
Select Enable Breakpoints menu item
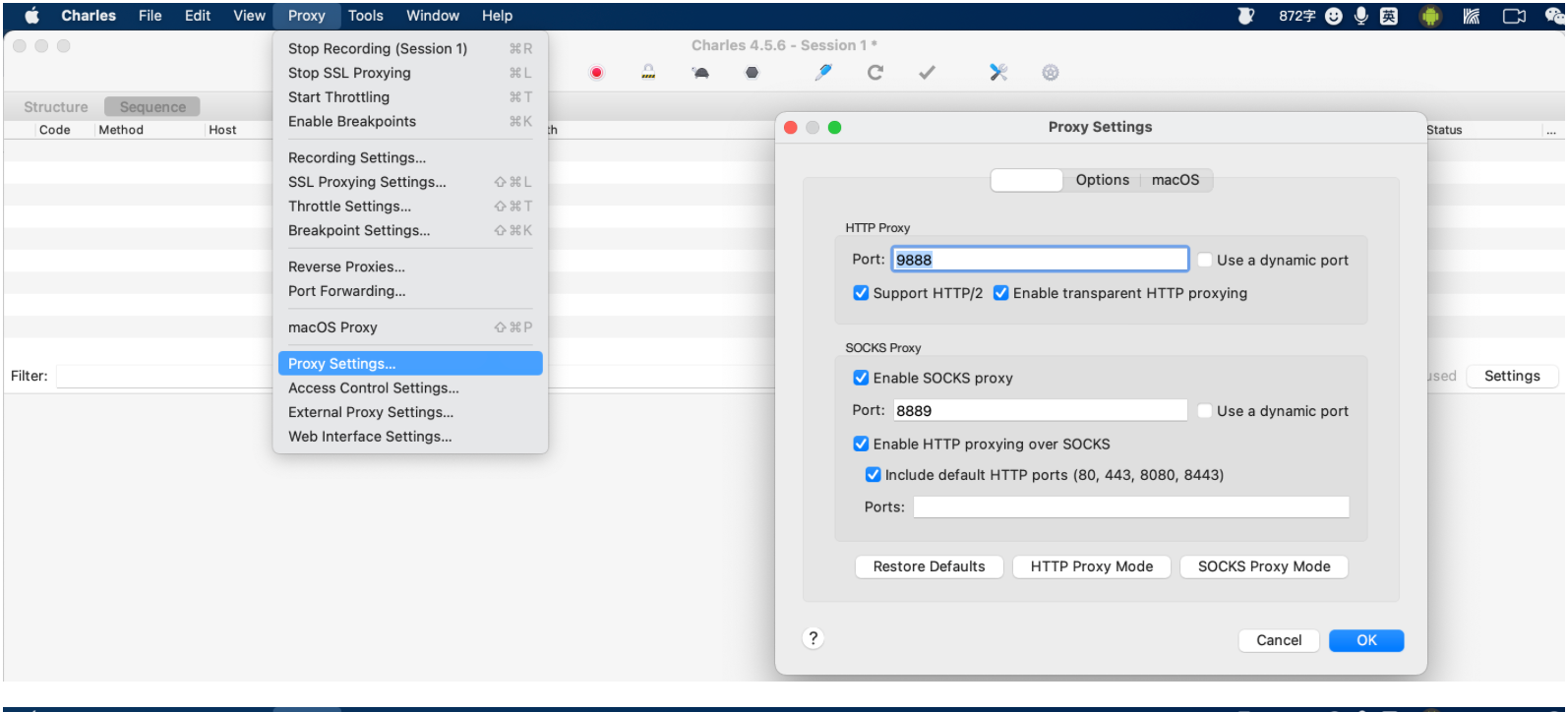click(410, 122)
